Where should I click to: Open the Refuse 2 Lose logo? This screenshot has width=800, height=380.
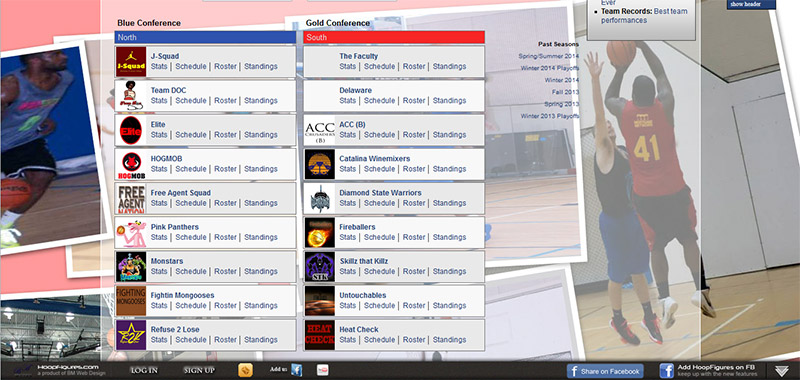click(131, 335)
